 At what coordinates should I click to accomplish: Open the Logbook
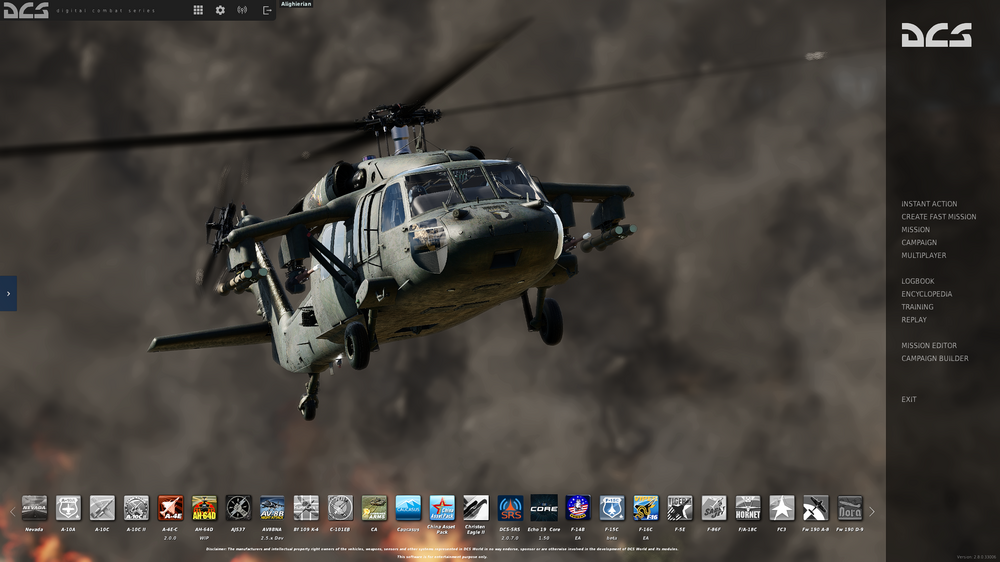pyautogui.click(x=918, y=281)
